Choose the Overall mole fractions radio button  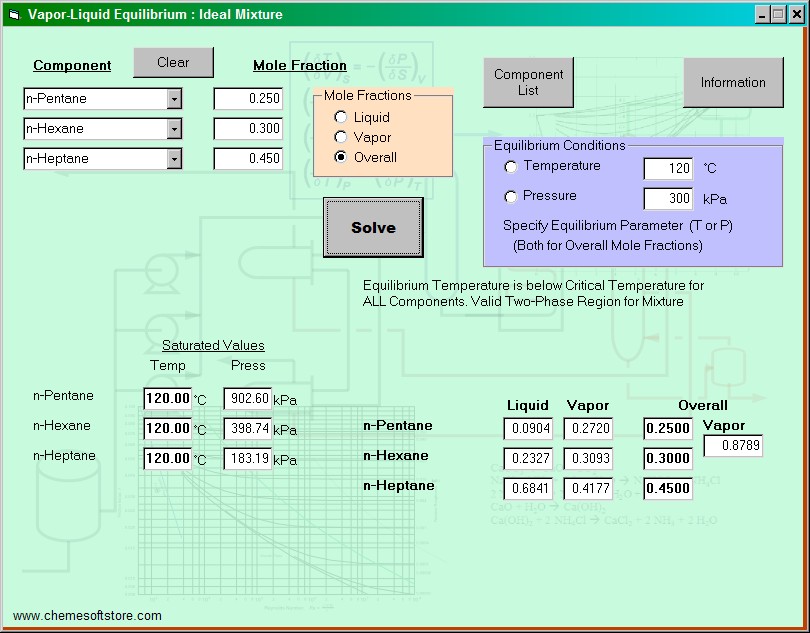pyautogui.click(x=341, y=157)
